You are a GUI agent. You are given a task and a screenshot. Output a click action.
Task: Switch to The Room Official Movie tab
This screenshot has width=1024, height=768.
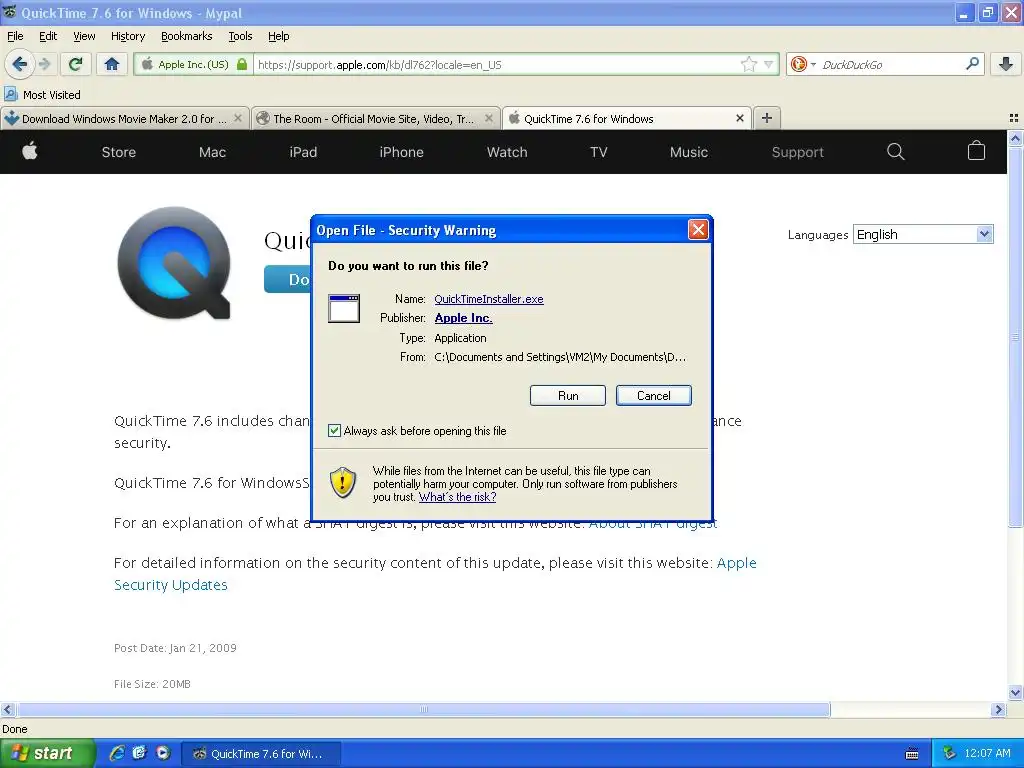(376, 118)
